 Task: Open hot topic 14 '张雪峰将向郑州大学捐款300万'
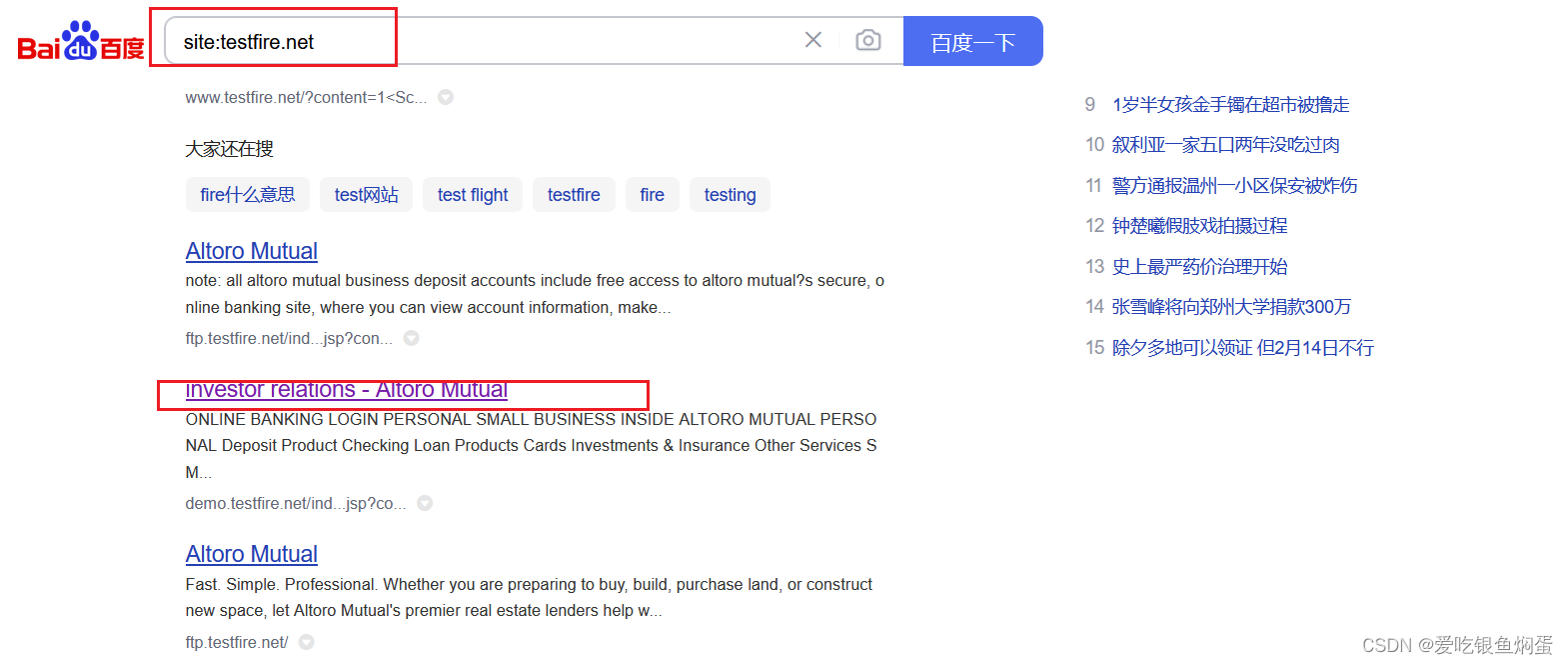click(1231, 307)
